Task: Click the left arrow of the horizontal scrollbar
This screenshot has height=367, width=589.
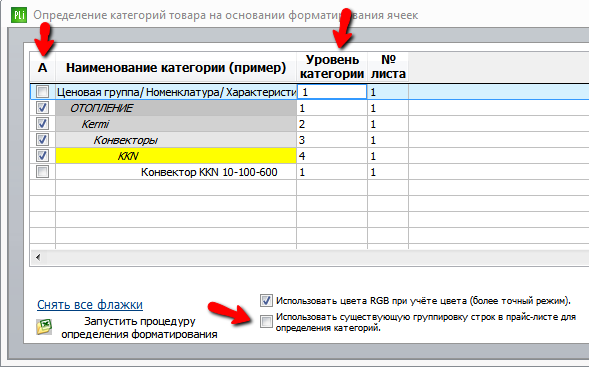Action: (x=38, y=258)
